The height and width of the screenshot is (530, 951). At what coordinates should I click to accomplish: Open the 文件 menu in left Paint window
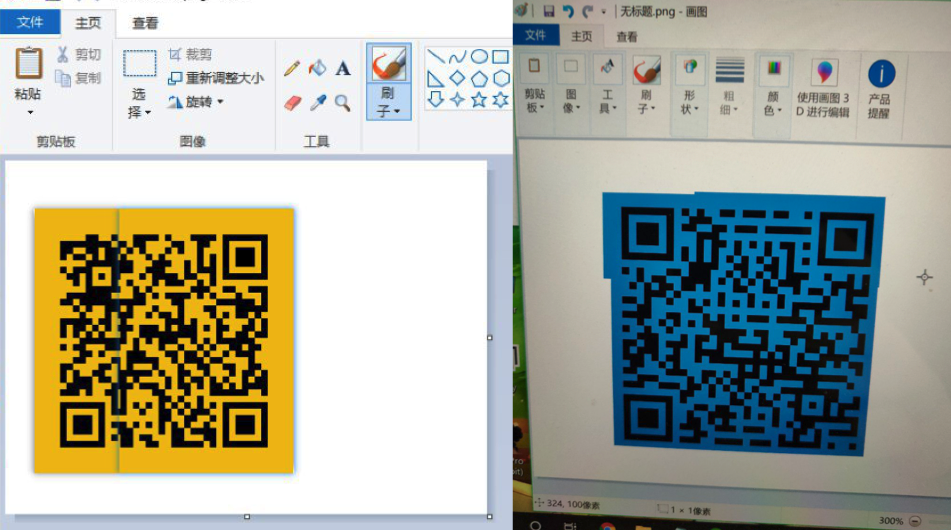coord(30,22)
